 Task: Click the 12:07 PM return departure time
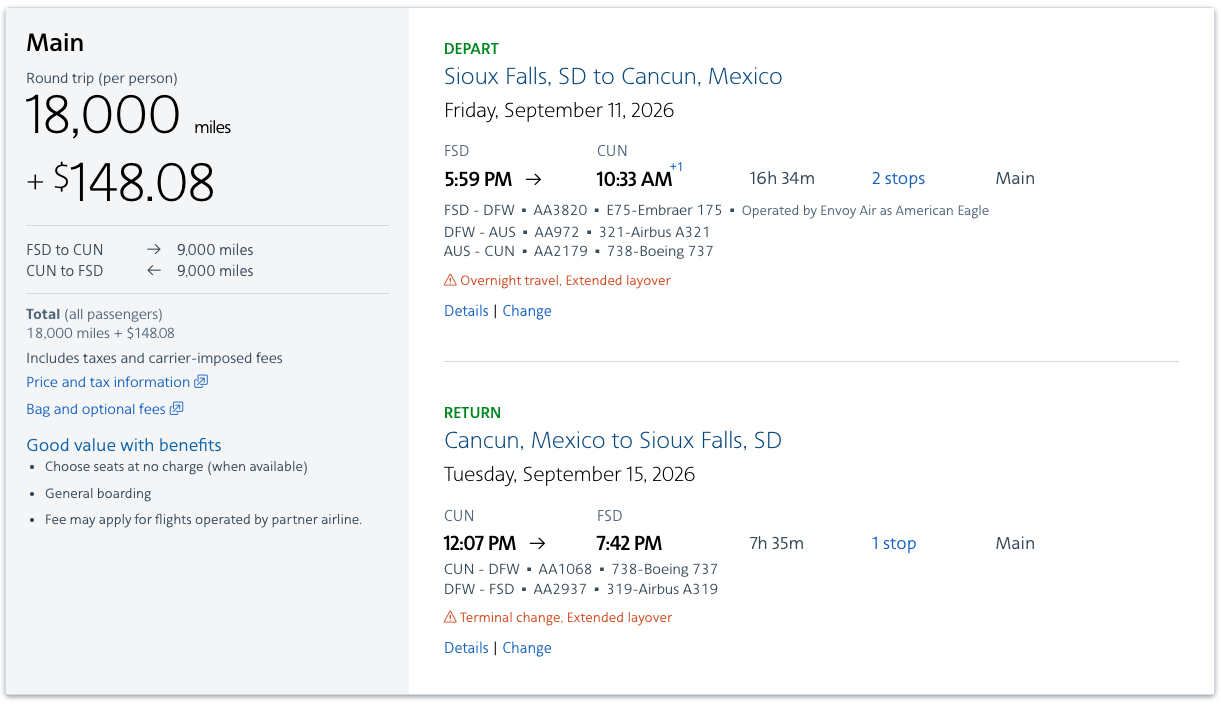point(480,544)
